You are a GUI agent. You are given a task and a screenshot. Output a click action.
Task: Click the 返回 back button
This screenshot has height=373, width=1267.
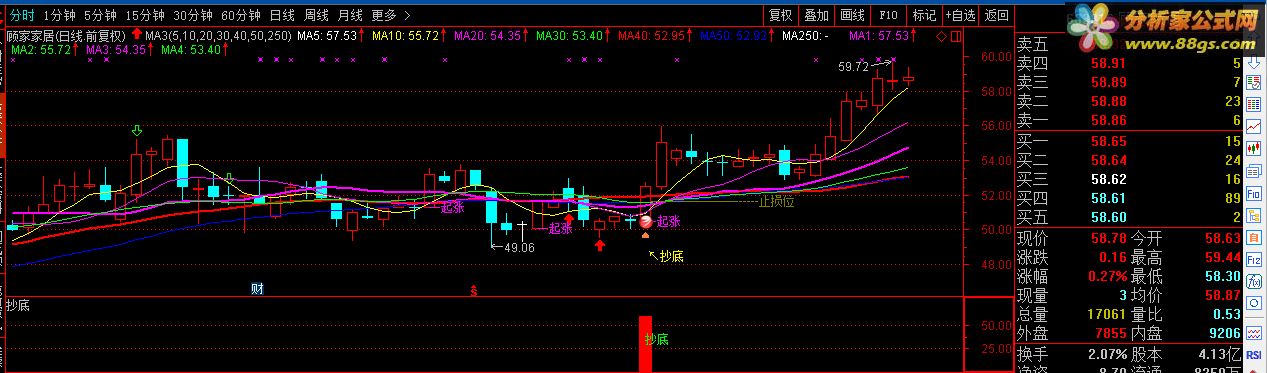click(995, 15)
